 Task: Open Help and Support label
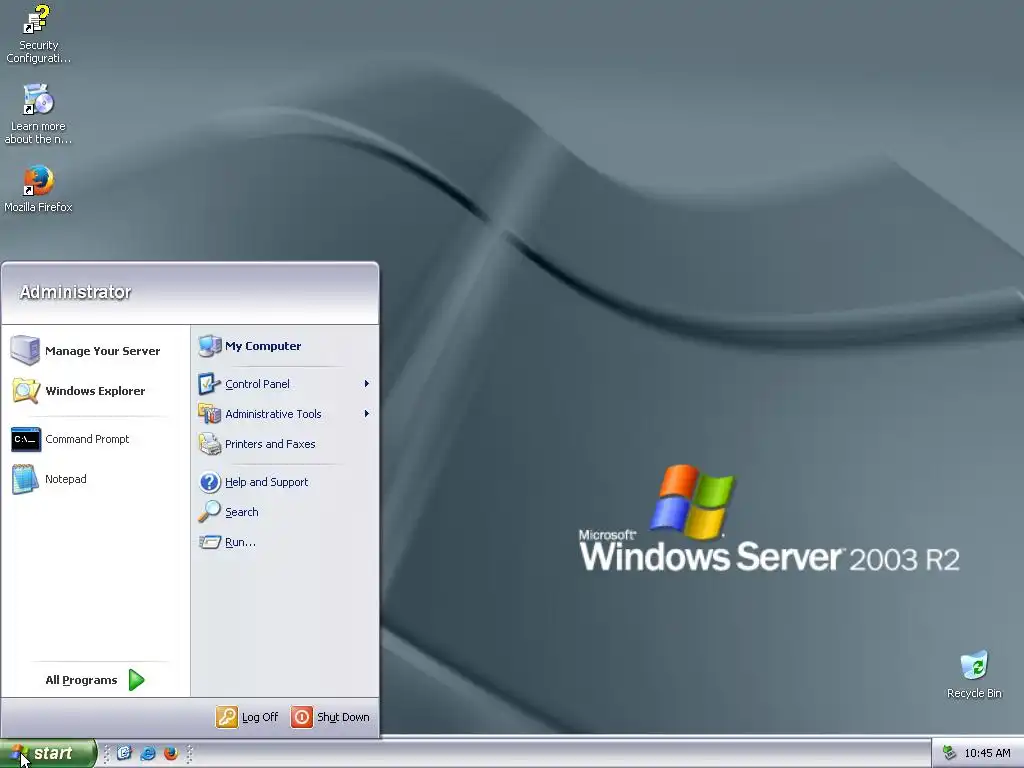click(x=266, y=482)
